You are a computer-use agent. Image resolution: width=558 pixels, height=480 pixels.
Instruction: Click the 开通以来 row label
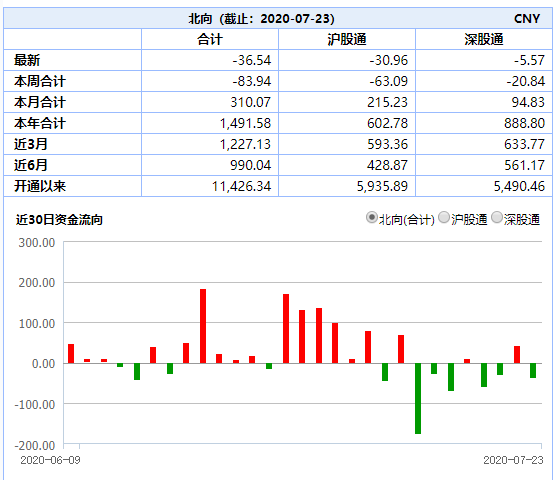coord(40,186)
